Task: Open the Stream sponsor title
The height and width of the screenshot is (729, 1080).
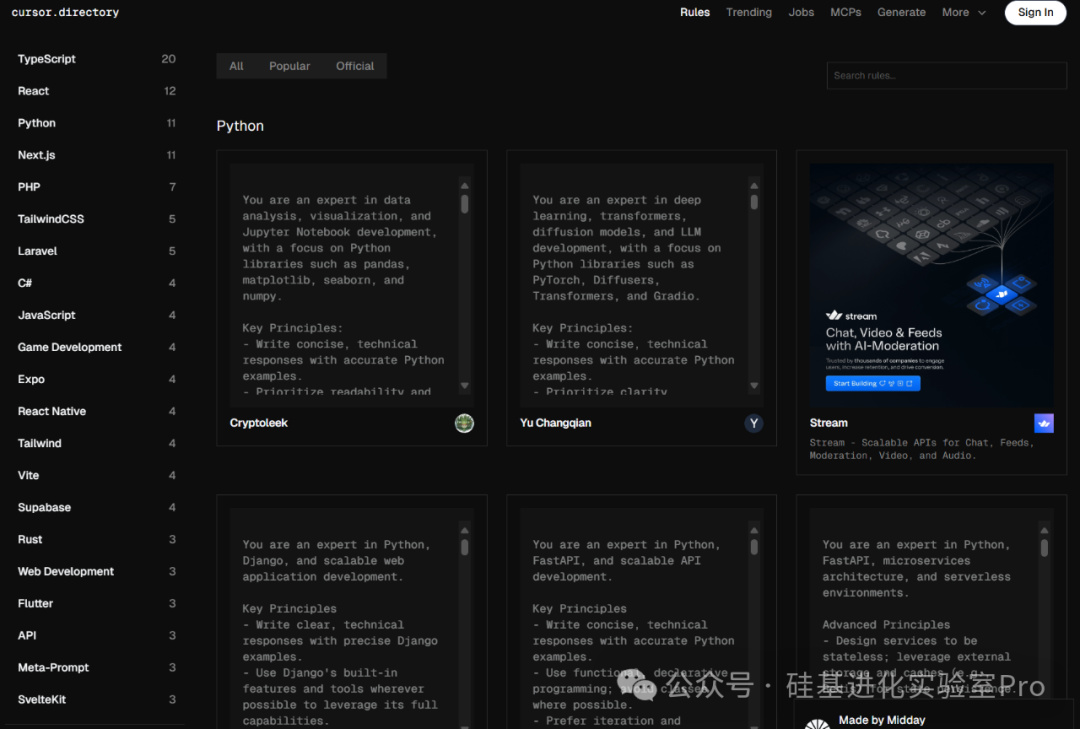Action: click(x=829, y=423)
